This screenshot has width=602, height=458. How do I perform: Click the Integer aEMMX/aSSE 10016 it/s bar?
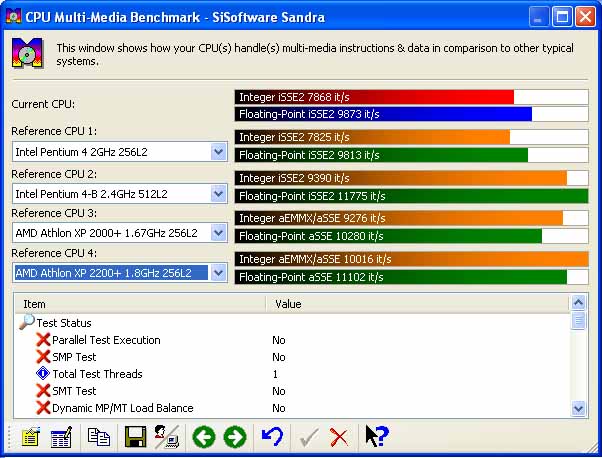pyautogui.click(x=412, y=259)
